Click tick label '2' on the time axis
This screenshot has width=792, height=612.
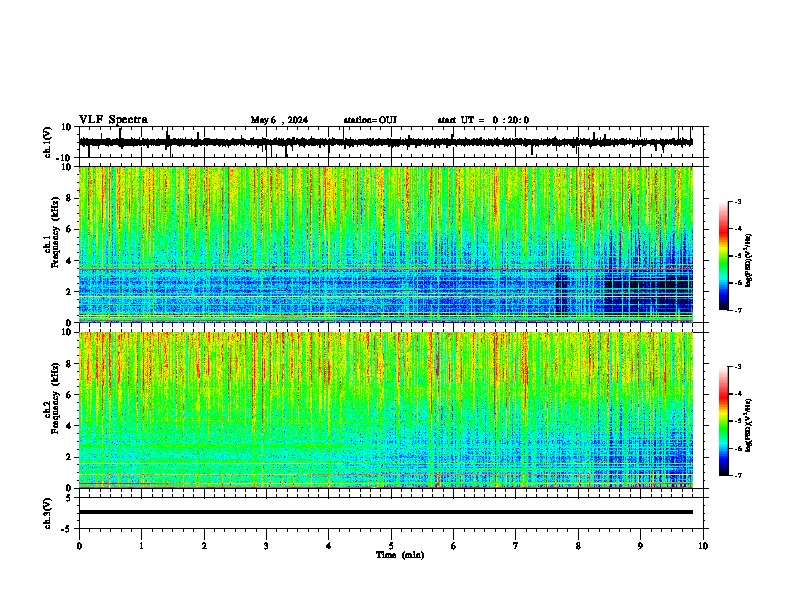point(204,546)
